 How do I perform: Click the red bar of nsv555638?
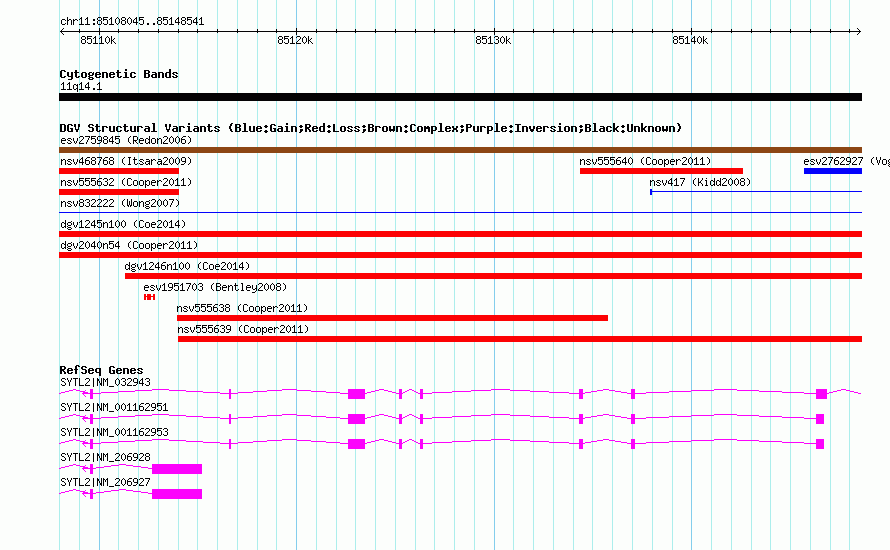(x=392, y=318)
